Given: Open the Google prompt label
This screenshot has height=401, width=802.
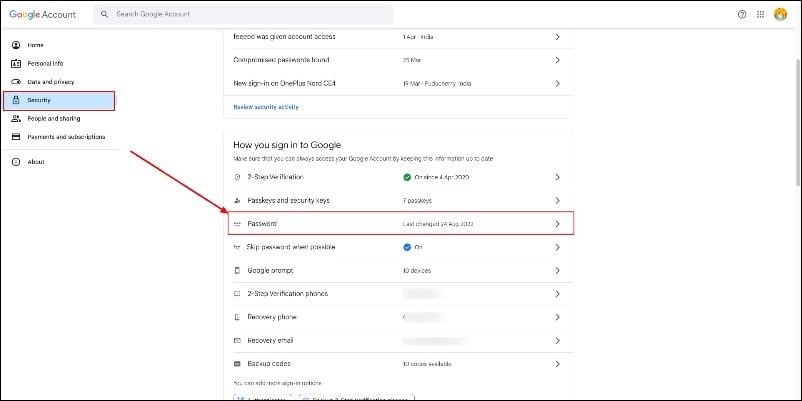Looking at the screenshot, I should click(270, 271).
